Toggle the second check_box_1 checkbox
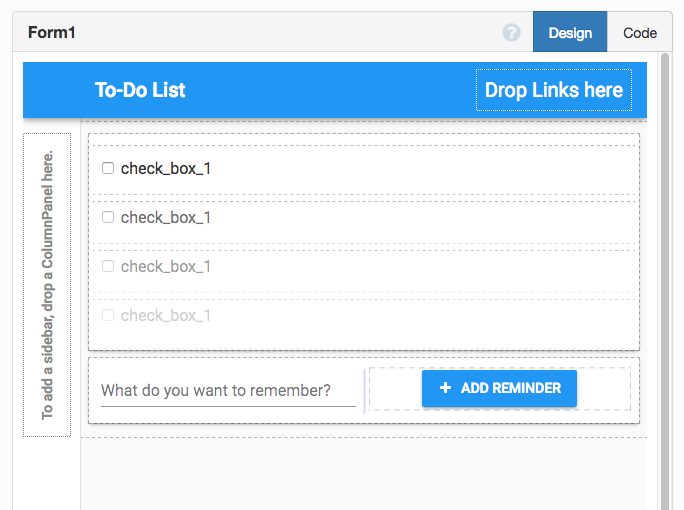684x510 pixels. [108, 217]
